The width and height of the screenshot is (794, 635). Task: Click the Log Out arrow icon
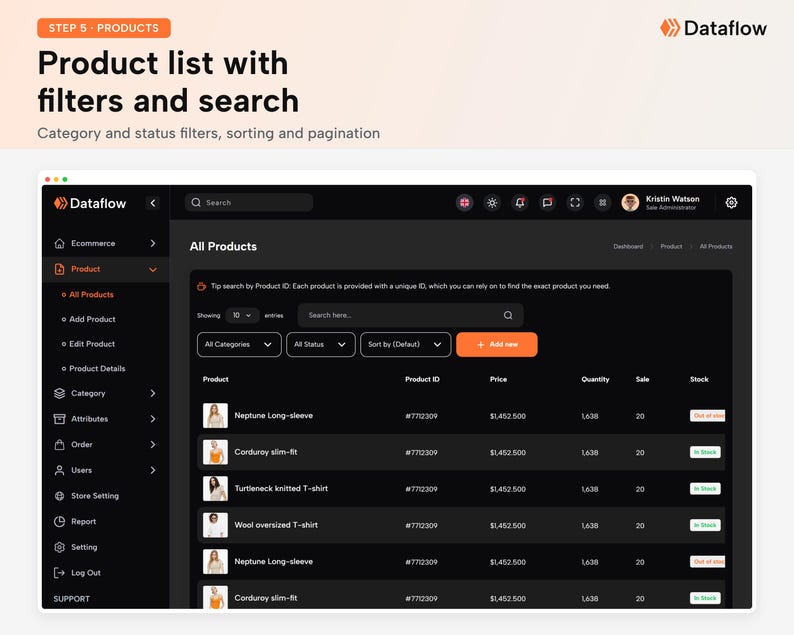59,573
